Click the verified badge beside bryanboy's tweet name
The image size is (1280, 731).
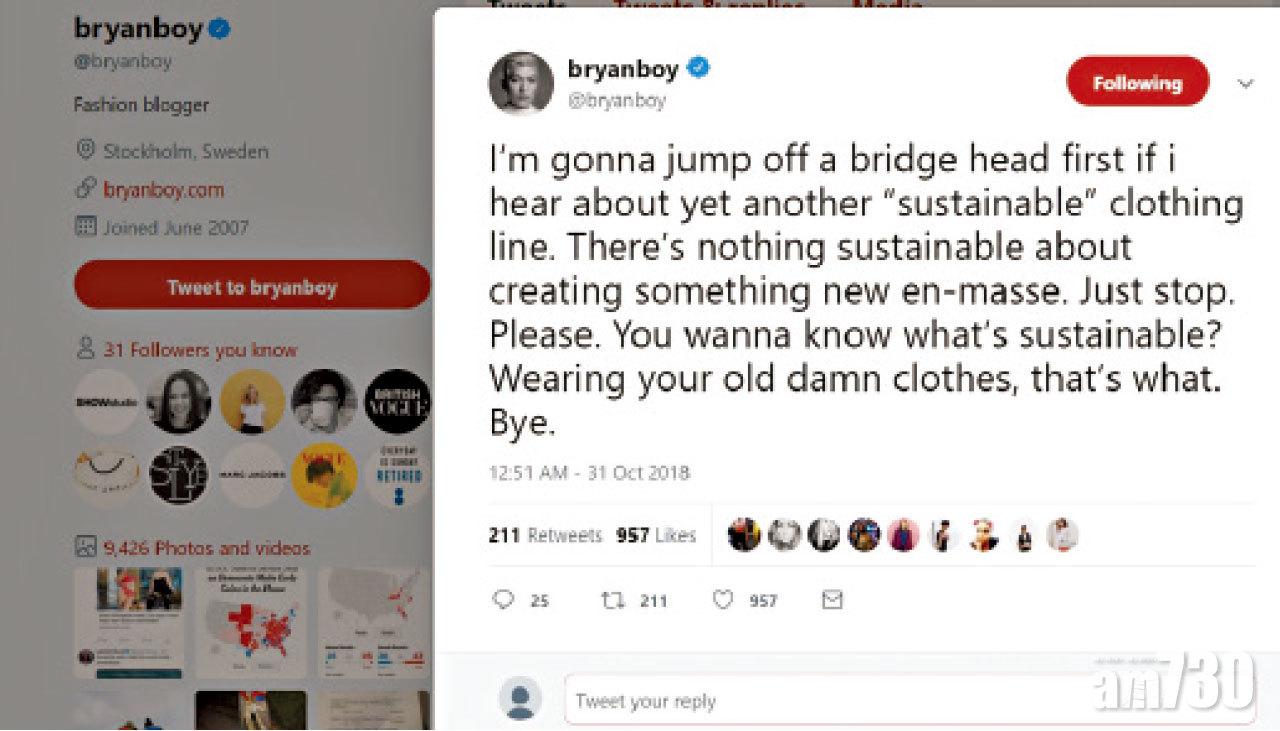point(698,67)
